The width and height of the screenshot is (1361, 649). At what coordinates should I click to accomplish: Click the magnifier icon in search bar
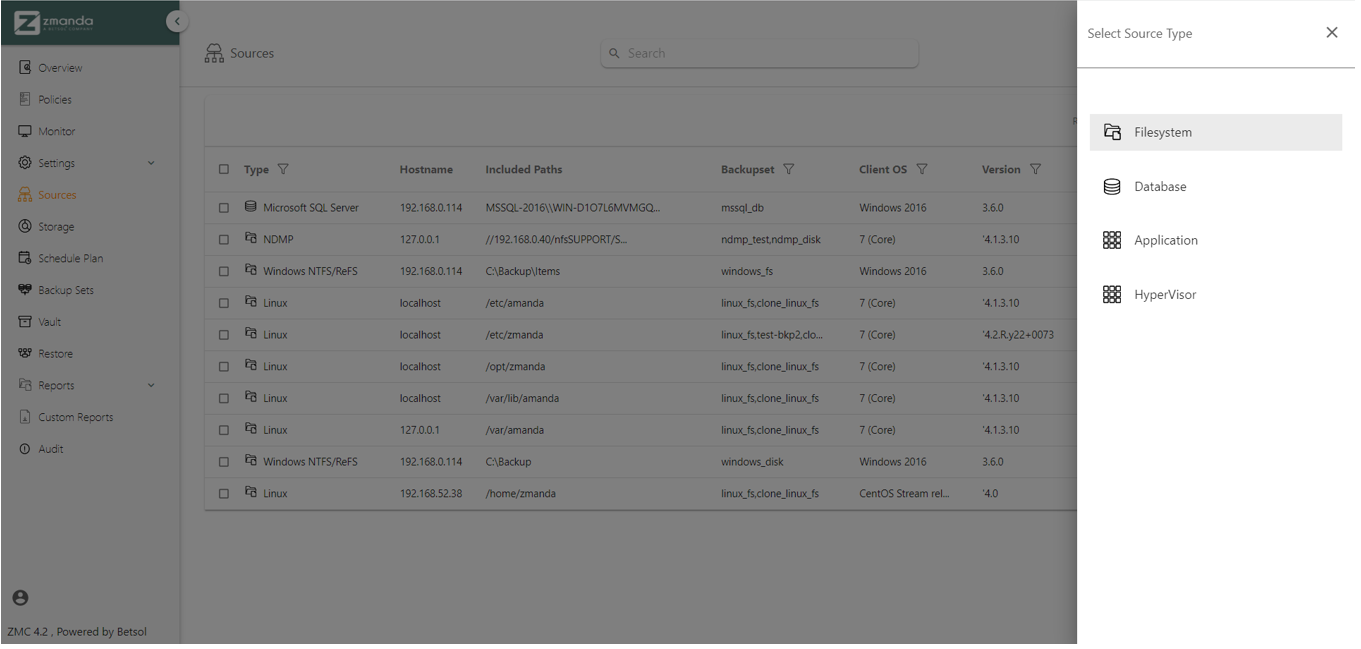pyautogui.click(x=613, y=53)
